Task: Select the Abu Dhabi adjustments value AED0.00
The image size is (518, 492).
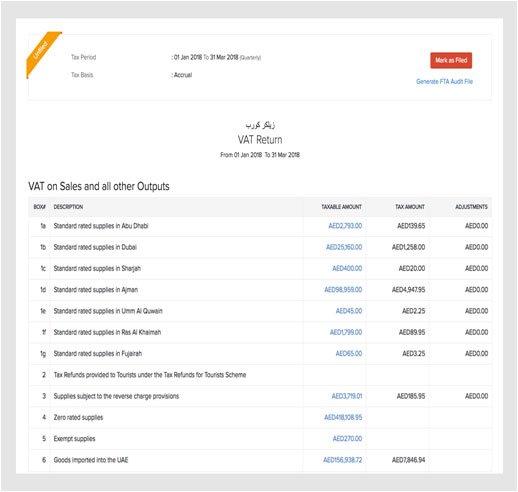Action: (x=476, y=226)
